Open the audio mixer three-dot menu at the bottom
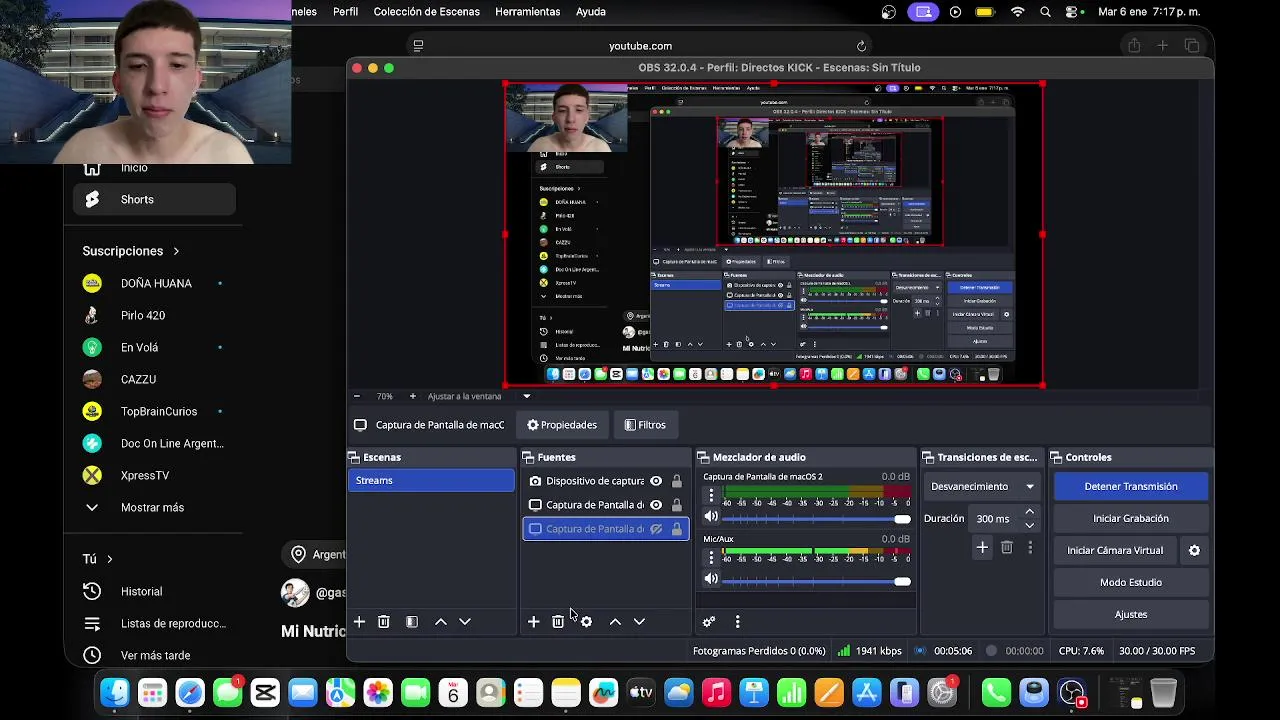This screenshot has height=720, width=1280. click(x=737, y=622)
